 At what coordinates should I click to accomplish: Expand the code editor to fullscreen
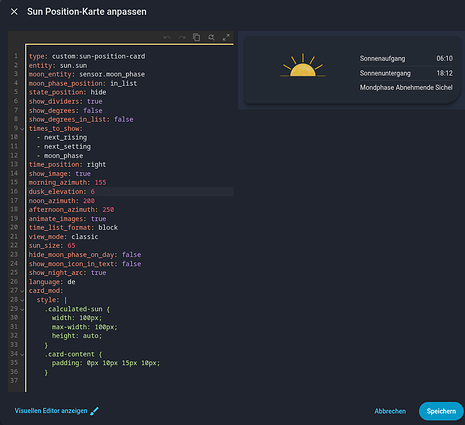[226, 37]
